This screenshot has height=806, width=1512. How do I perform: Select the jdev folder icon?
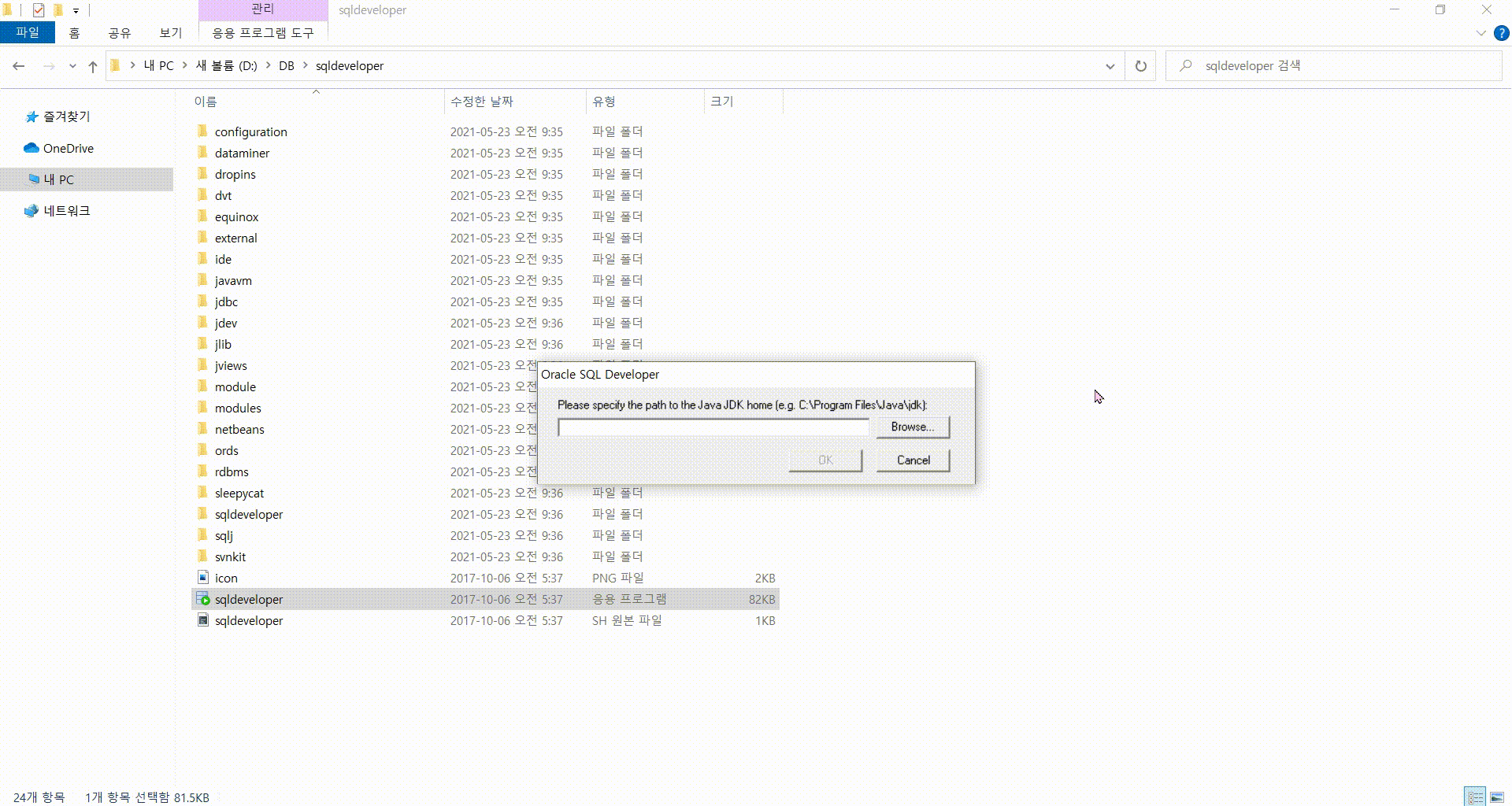click(x=203, y=323)
